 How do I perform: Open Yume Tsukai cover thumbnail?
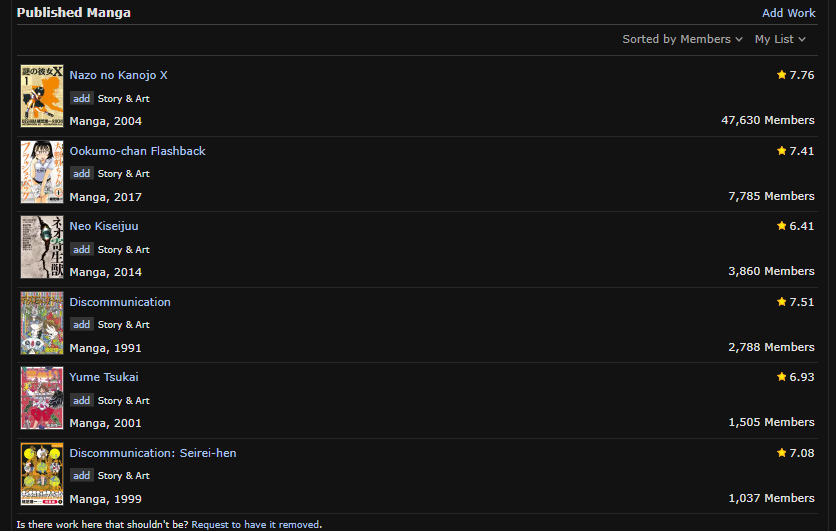[x=42, y=398]
